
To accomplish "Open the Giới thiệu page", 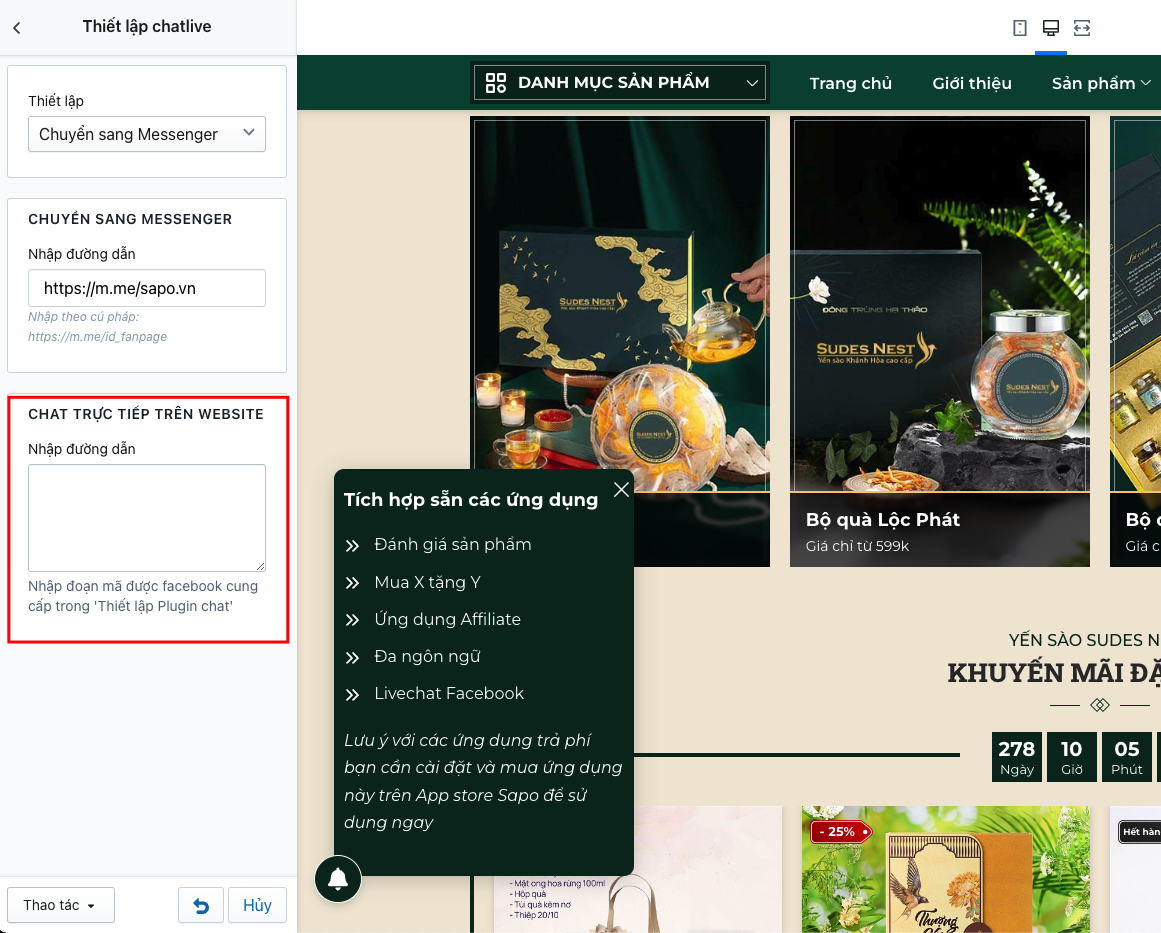I will (x=971, y=83).
